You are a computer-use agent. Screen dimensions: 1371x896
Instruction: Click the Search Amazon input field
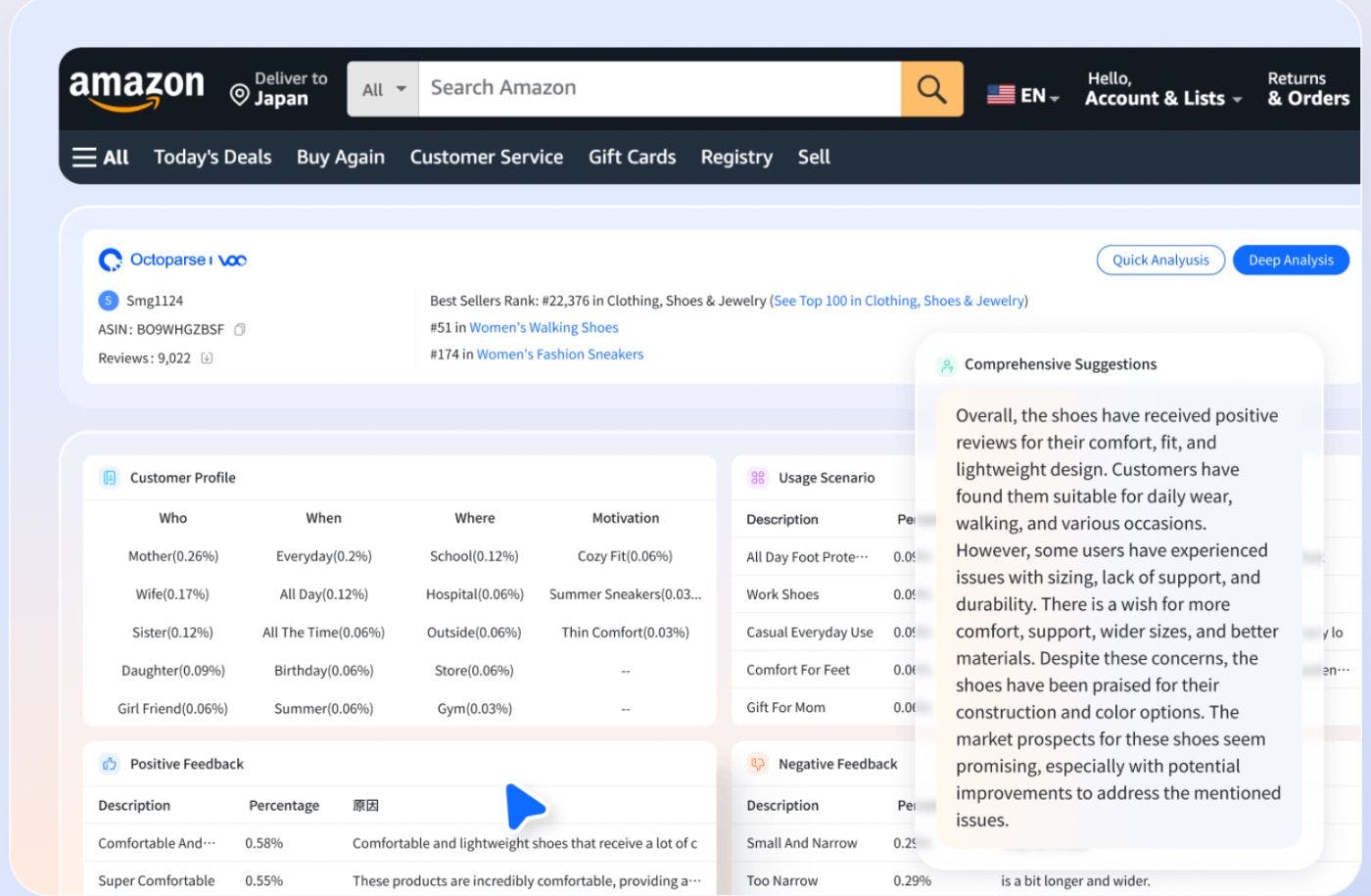point(660,89)
